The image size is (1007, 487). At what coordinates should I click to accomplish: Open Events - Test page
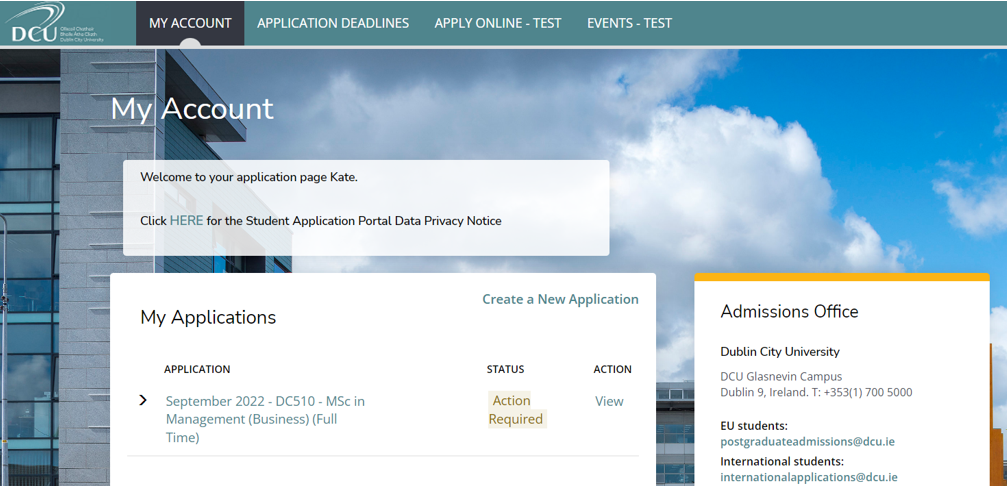(x=629, y=23)
